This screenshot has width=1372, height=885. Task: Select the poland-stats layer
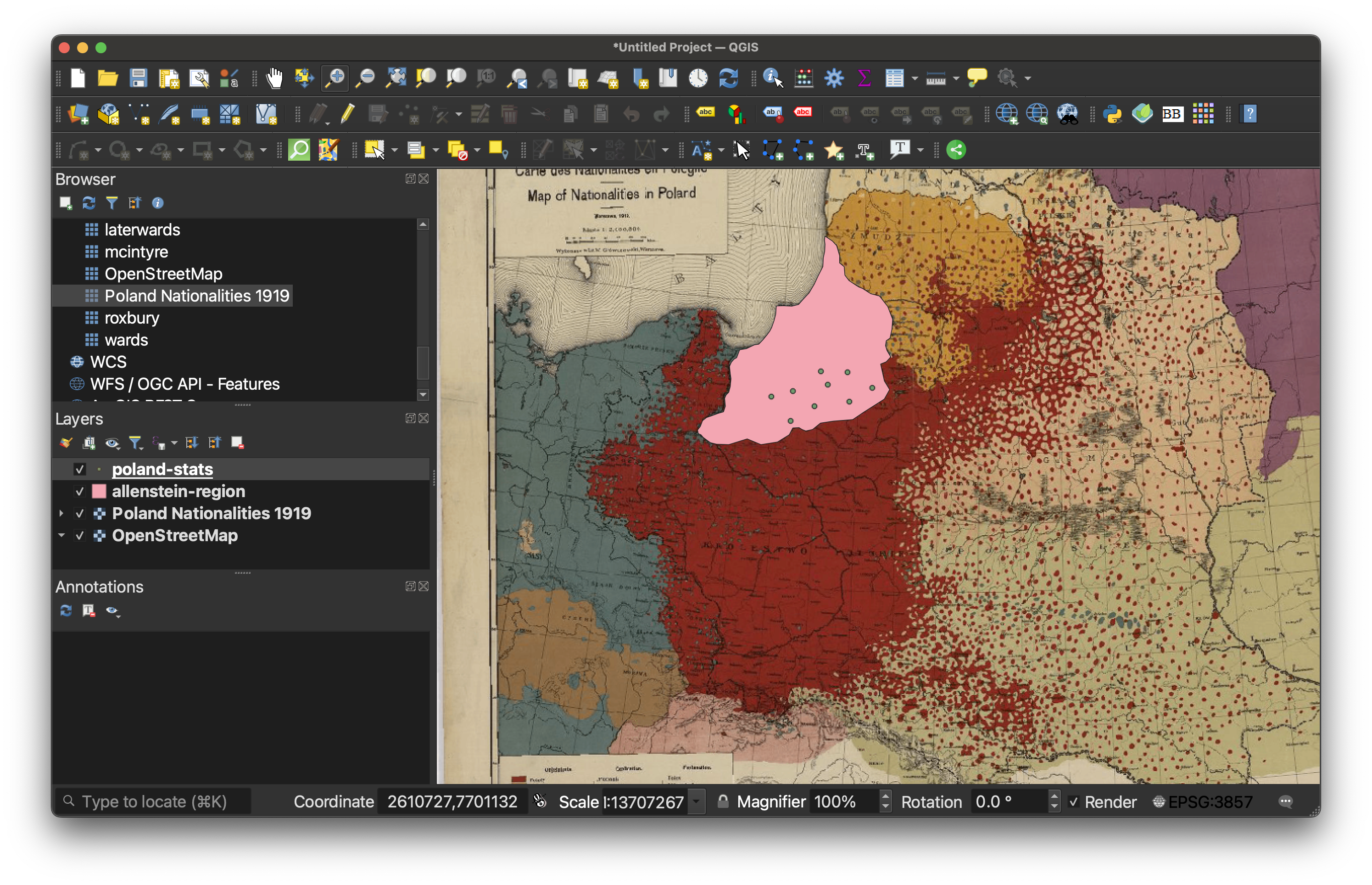coord(163,468)
